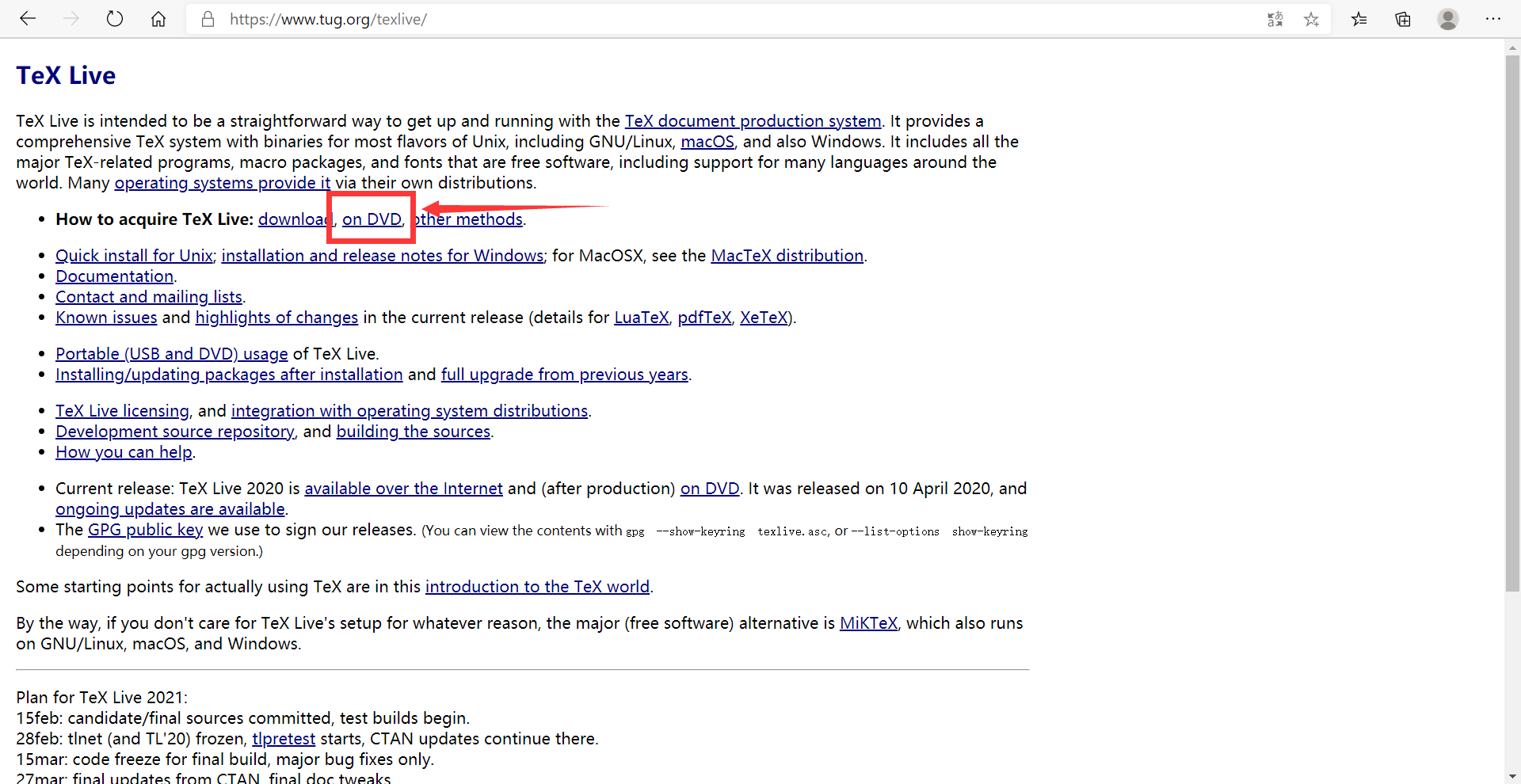This screenshot has height=784, width=1521.
Task: Open the Collections icon
Action: pyautogui.click(x=1403, y=19)
